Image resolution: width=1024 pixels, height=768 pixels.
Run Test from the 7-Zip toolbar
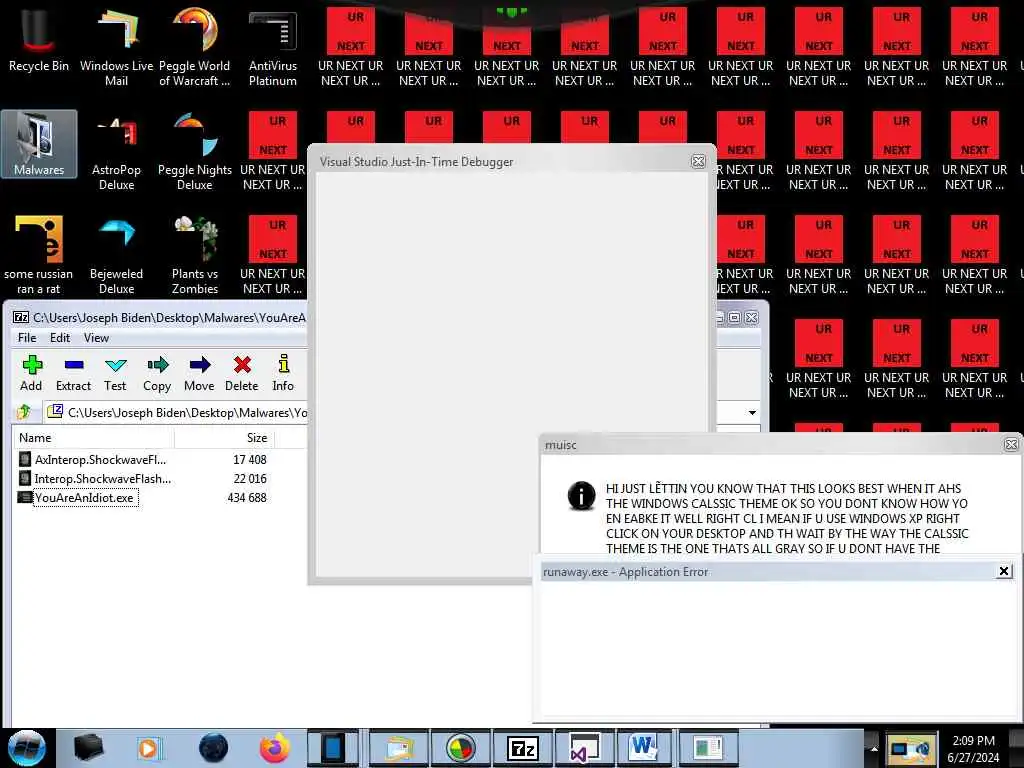pyautogui.click(x=115, y=374)
